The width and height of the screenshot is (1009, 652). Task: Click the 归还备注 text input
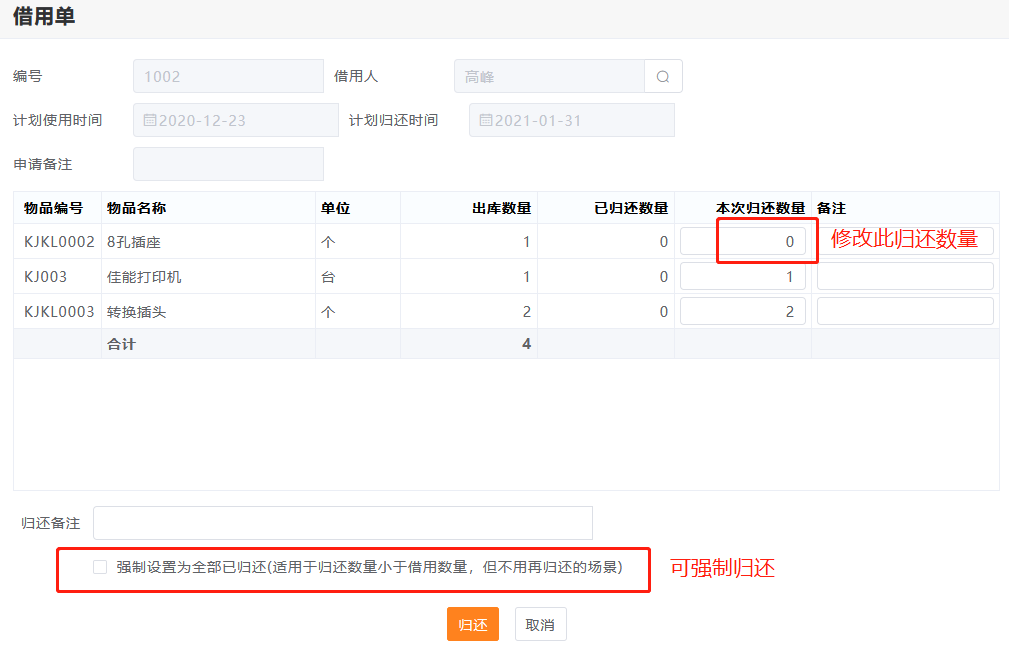coord(342,523)
